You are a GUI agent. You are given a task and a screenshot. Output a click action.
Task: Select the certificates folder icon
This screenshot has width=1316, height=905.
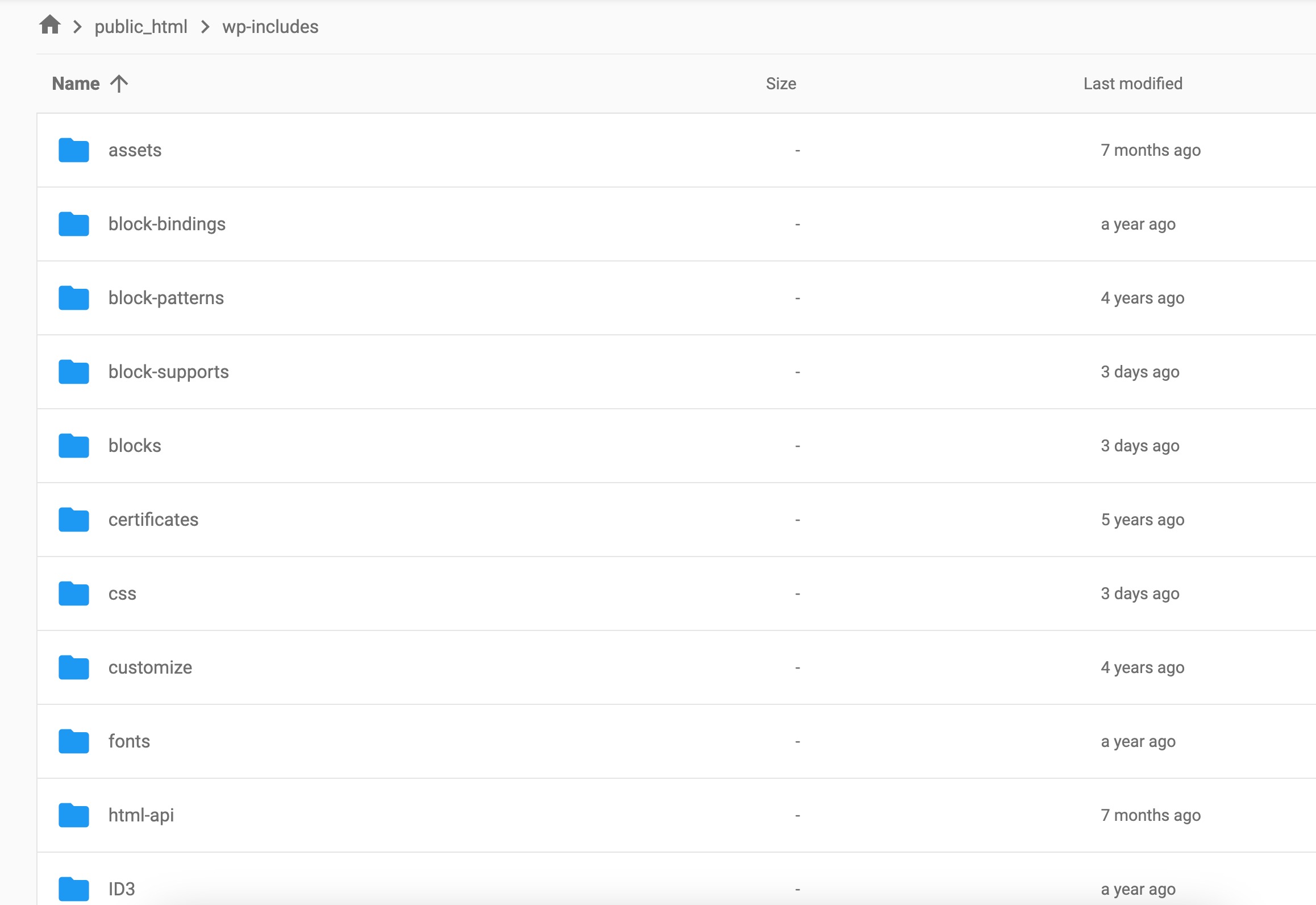74,520
